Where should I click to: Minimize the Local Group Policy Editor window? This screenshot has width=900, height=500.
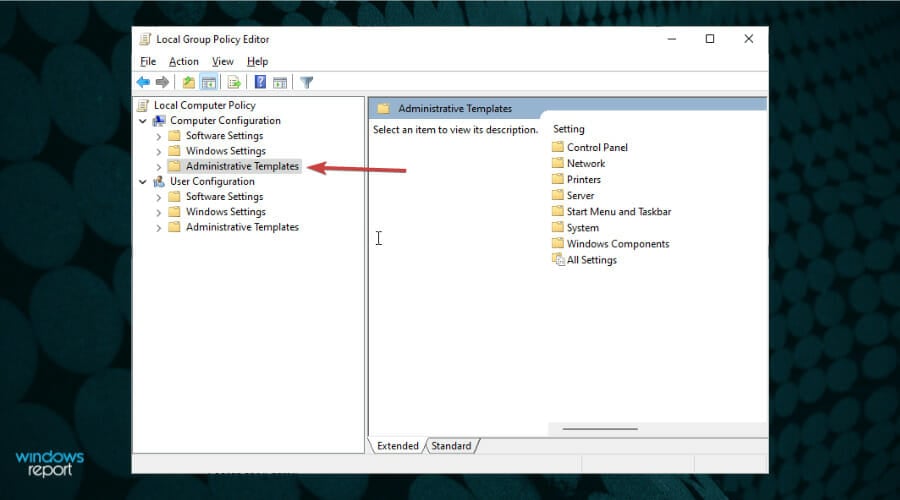click(672, 39)
